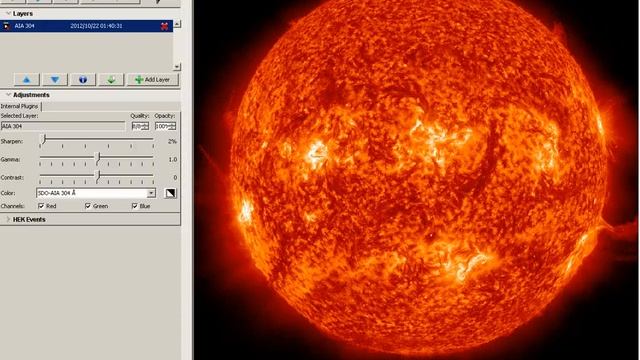Click the invert color table icon

point(171,193)
